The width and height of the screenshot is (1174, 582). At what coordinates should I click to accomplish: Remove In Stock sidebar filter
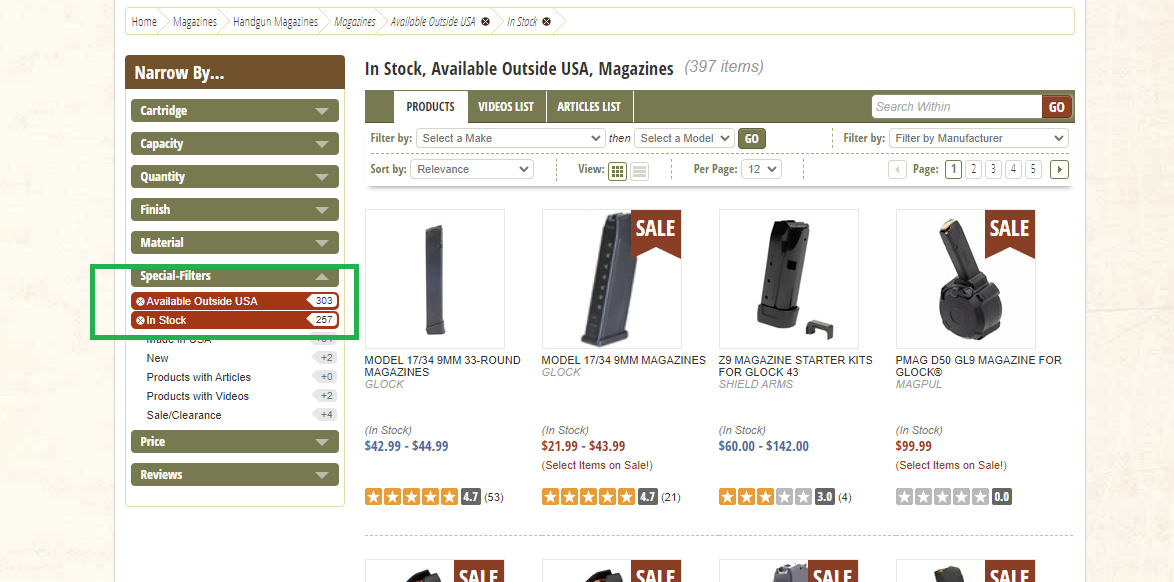coord(140,321)
